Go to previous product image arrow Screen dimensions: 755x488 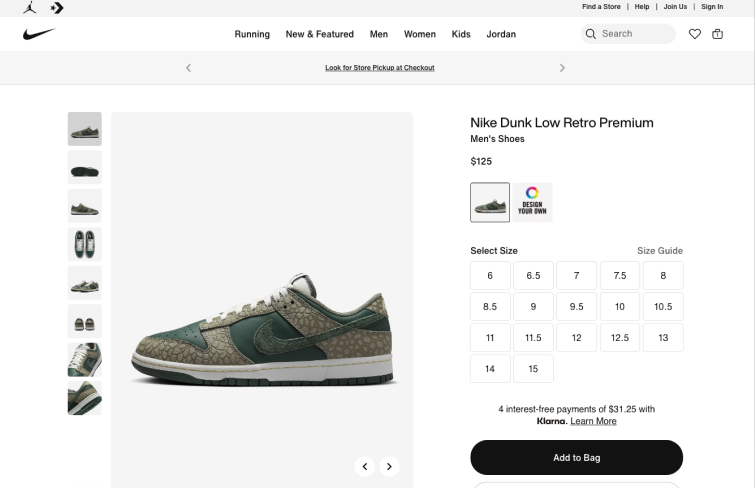point(365,466)
